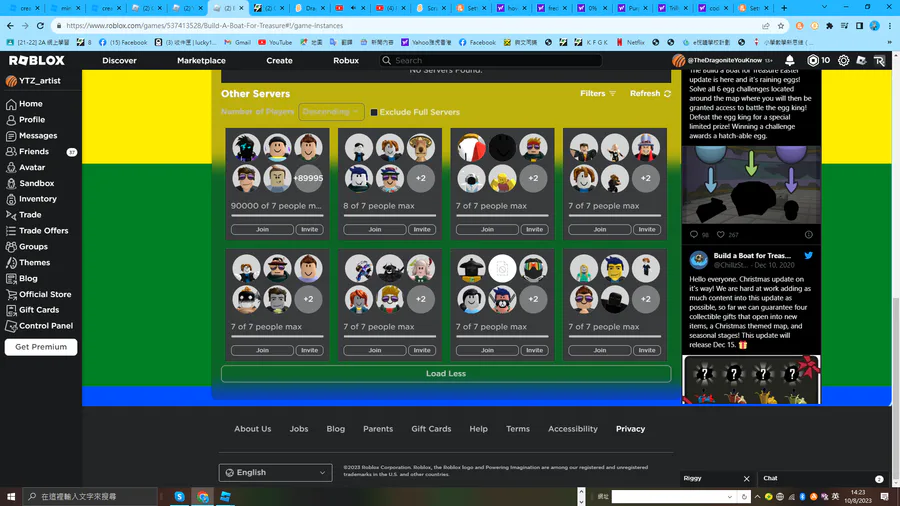Open the settings gear in Roblox header
900x506 pixels.
coord(843,60)
